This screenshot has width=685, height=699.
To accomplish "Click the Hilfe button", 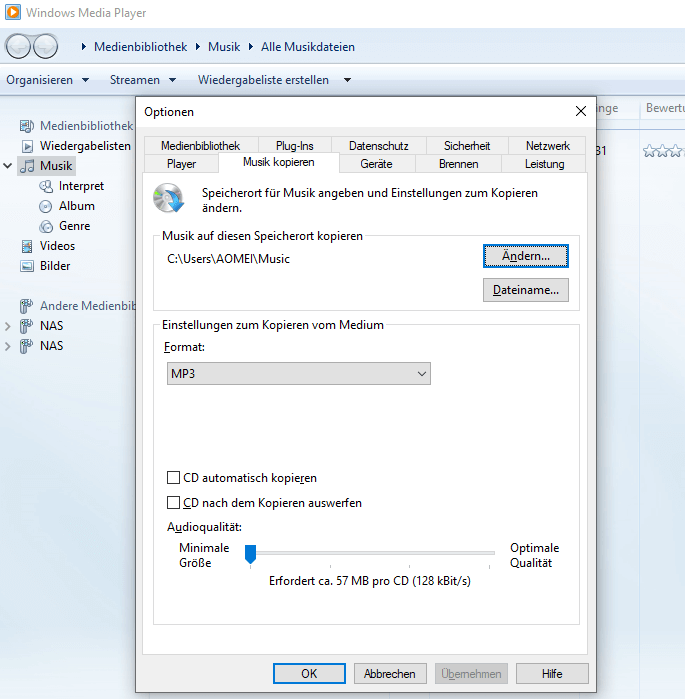I will tap(552, 674).
